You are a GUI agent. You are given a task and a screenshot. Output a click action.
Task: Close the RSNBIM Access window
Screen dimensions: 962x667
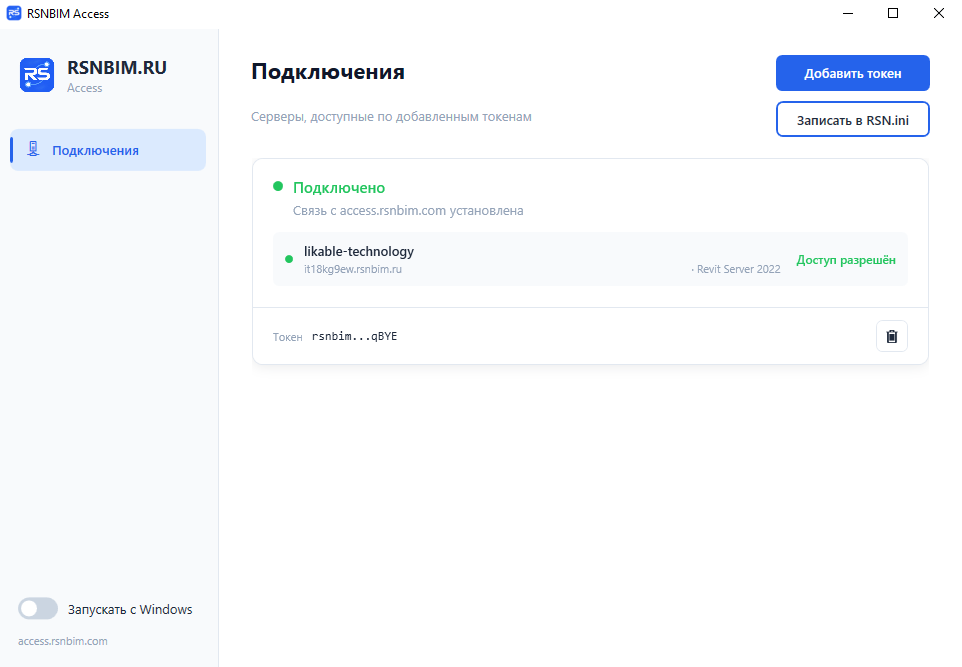pos(939,13)
